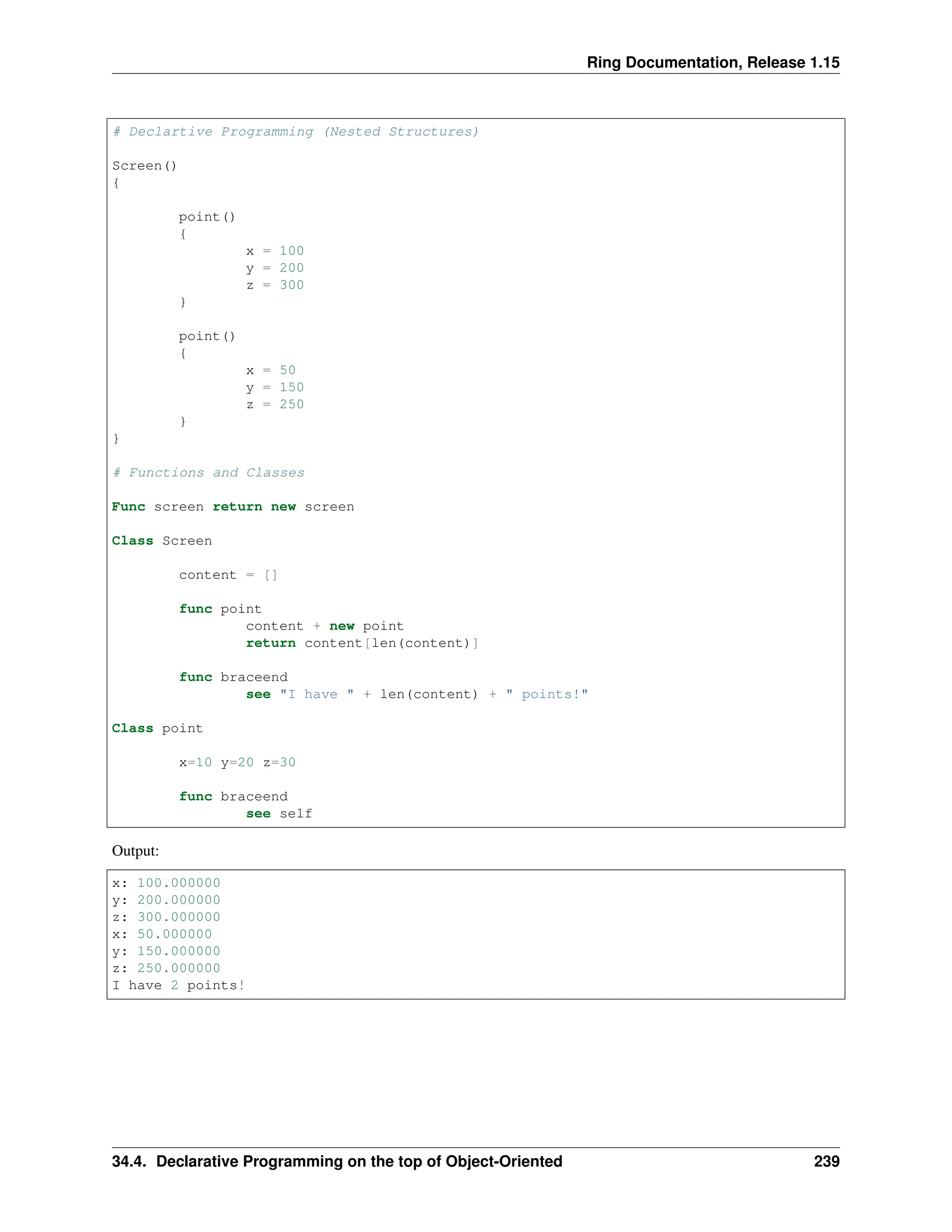Image resolution: width=952 pixels, height=1232 pixels.
Task: Click the Screen() call line
Action: 145,166
